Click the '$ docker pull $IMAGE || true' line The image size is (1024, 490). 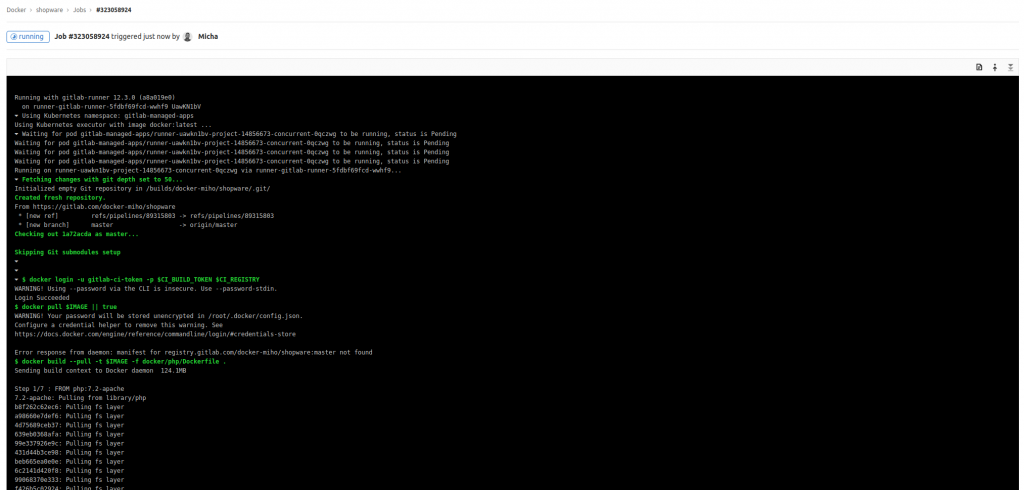[65, 306]
